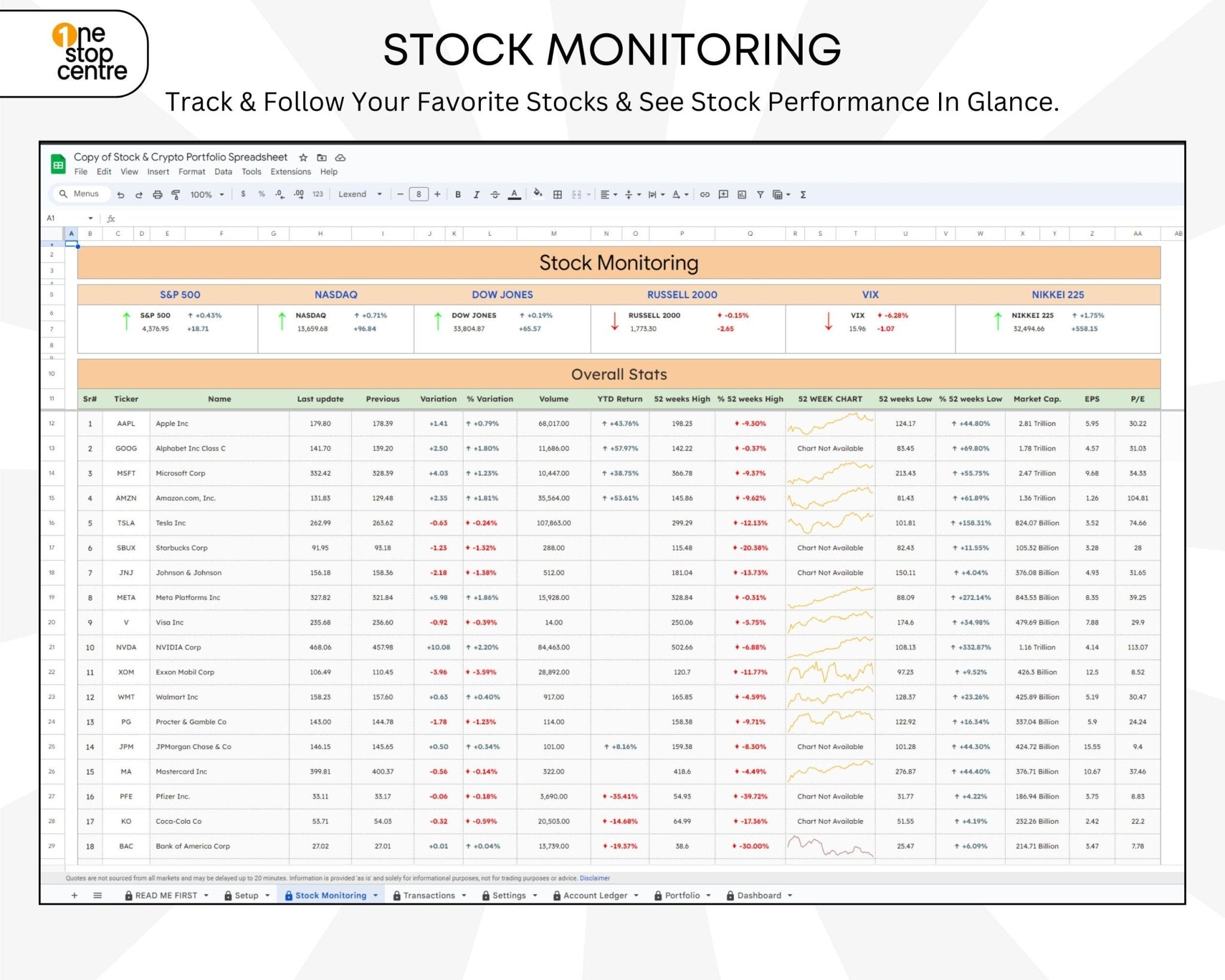
Task: Select the paint format tool
Action: (x=176, y=194)
